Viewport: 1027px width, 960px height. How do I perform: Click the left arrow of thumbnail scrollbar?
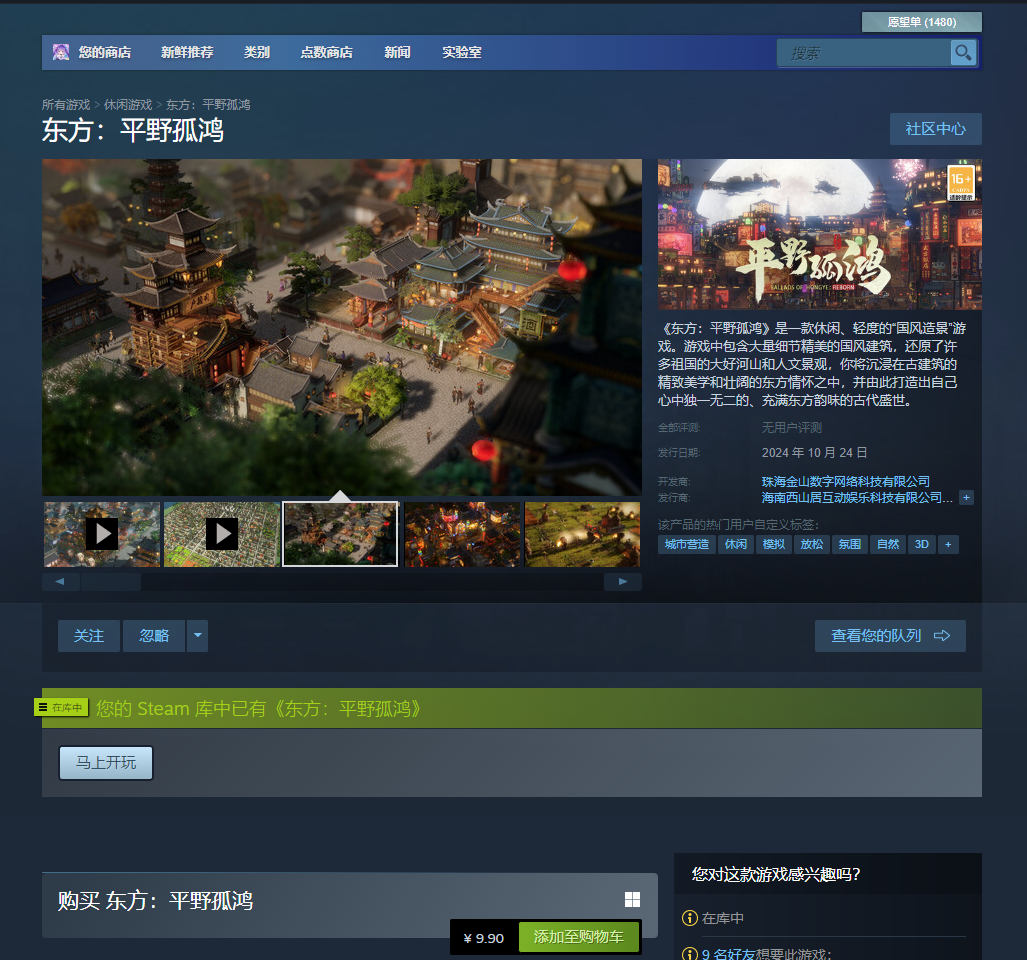click(x=60, y=582)
